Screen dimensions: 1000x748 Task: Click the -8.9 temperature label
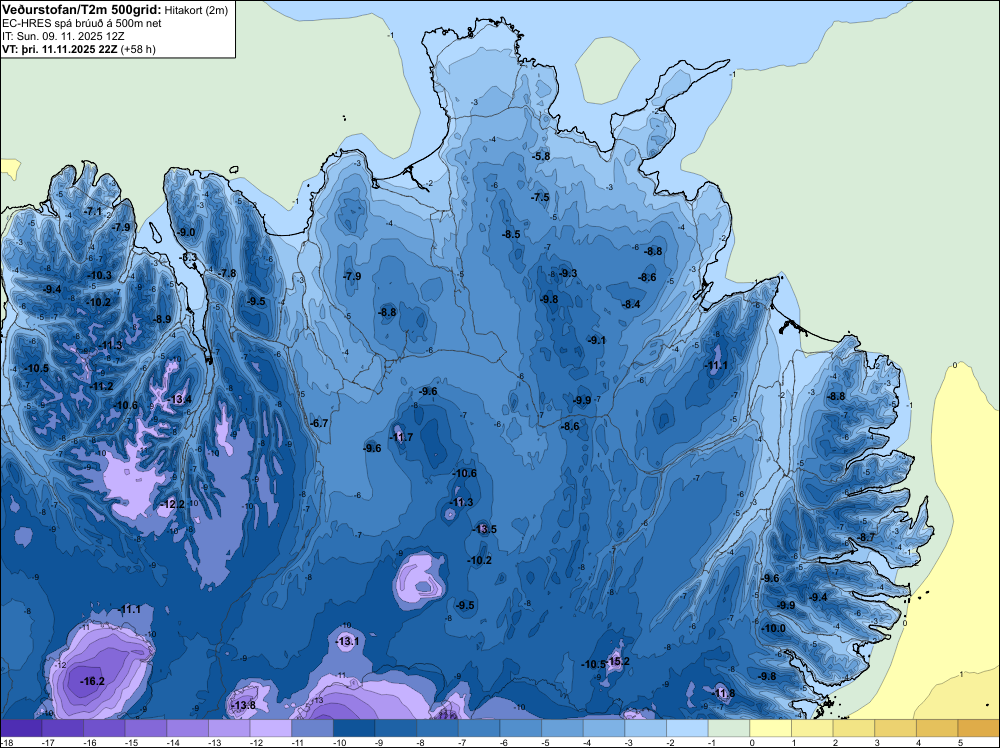click(x=162, y=319)
